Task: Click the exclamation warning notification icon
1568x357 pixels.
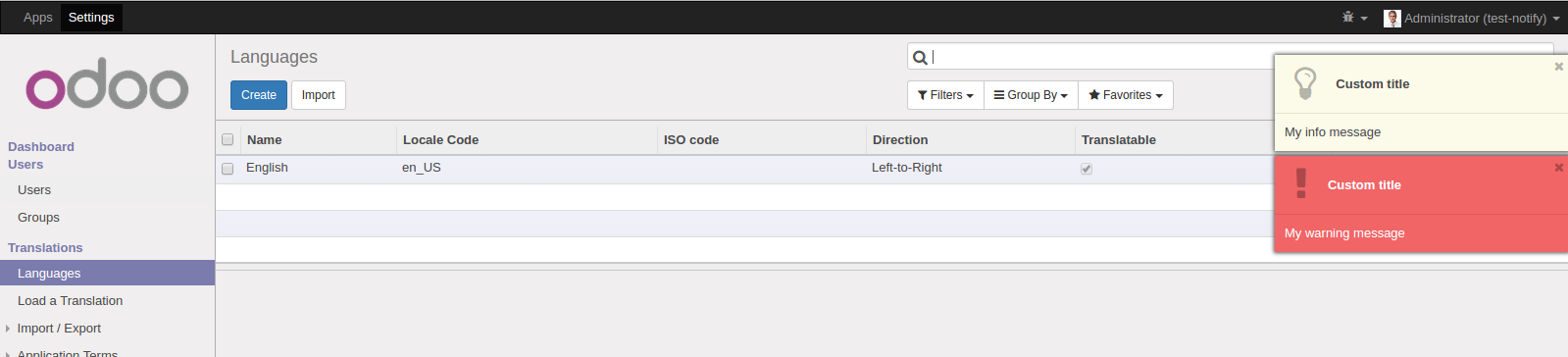Action: 1301,183
